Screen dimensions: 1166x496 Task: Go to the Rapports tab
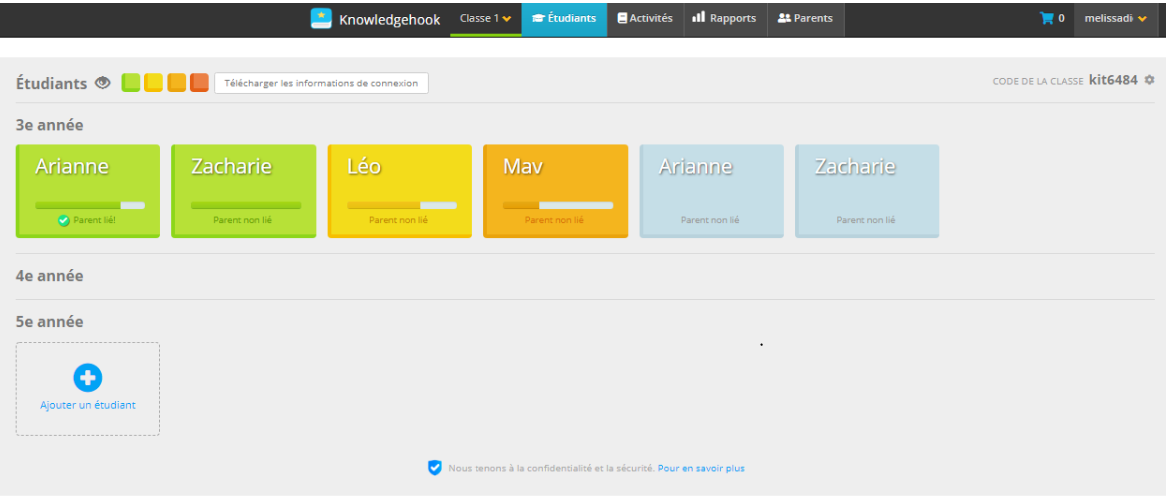[x=724, y=19]
